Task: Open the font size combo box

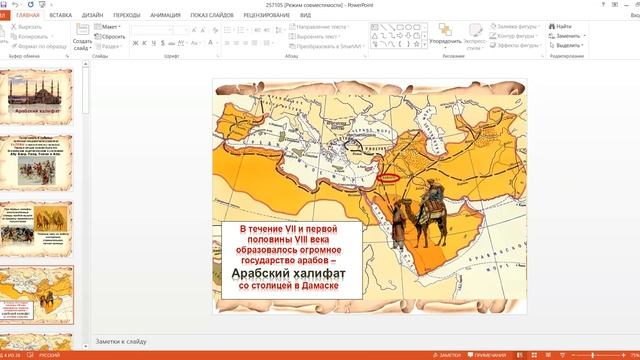Action: [x=180, y=30]
